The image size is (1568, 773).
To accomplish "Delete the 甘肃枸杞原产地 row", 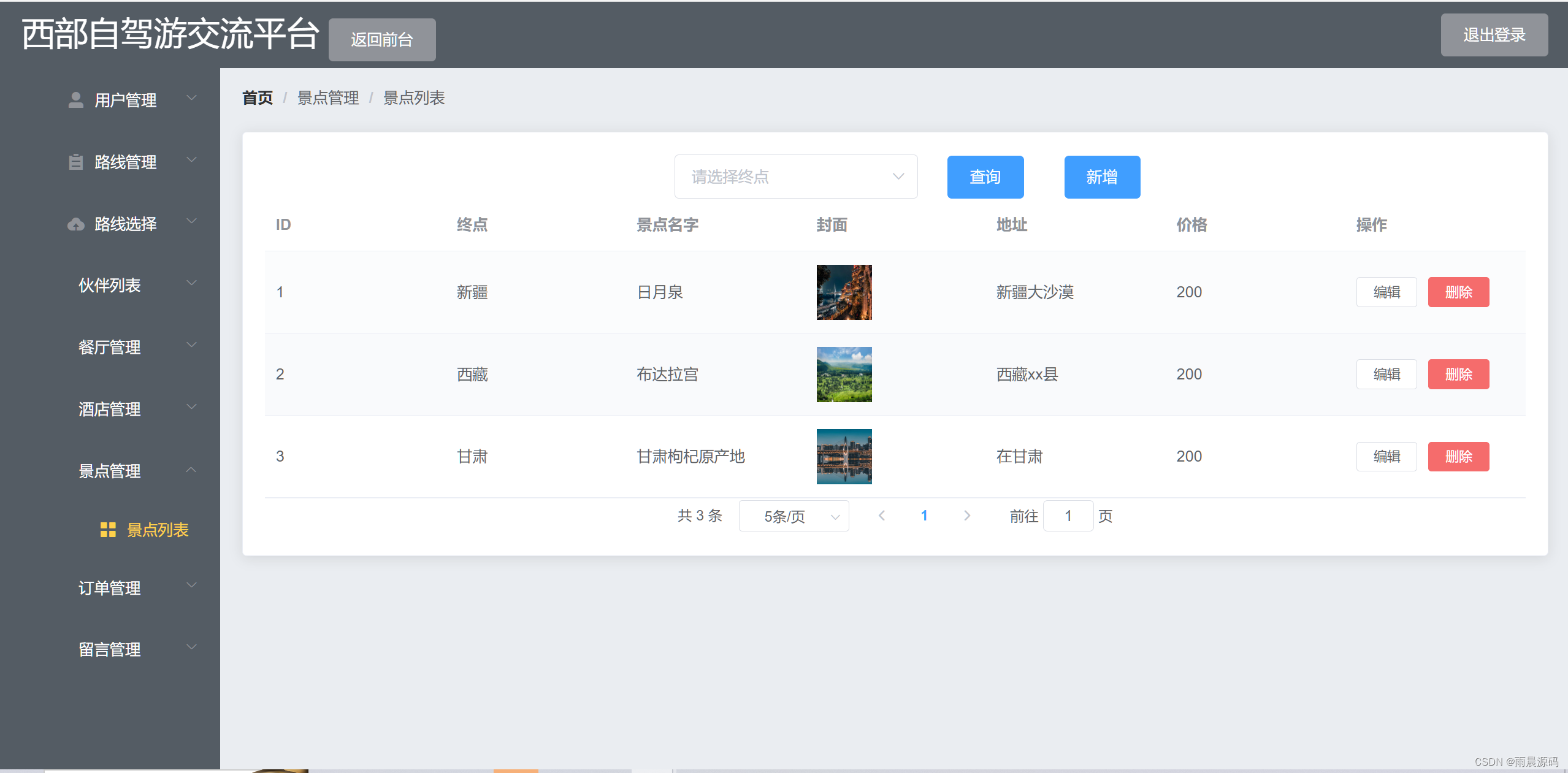I will point(1458,456).
